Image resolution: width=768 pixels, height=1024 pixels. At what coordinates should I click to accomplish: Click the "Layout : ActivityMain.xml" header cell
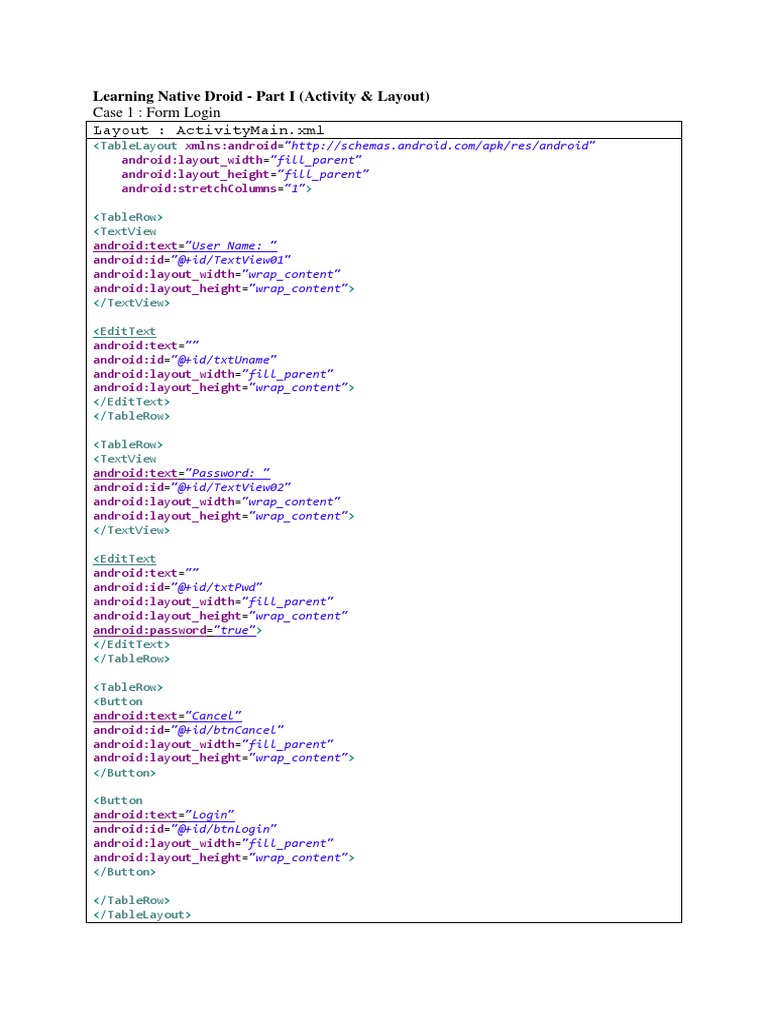click(x=384, y=130)
